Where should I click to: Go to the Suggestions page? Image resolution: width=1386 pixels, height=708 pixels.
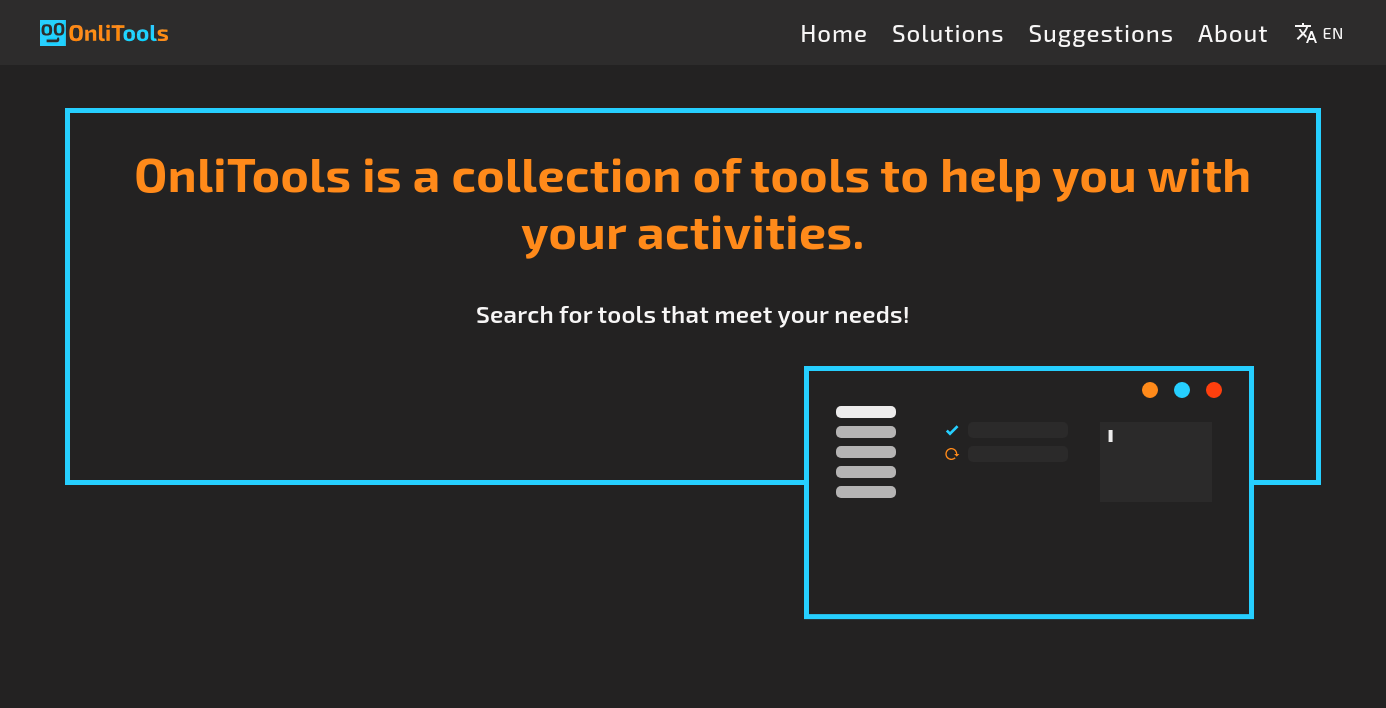1100,34
